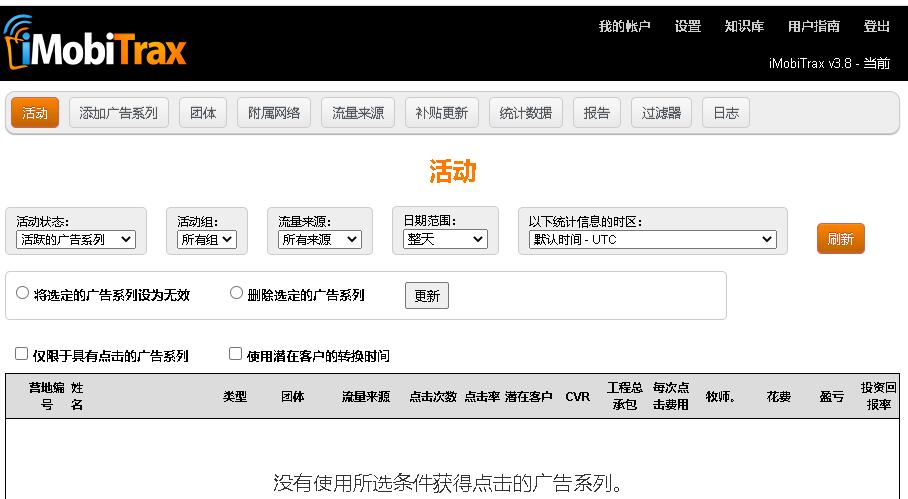Image resolution: width=908 pixels, height=499 pixels.
Task: Click 登出 to log out
Action: click(x=877, y=27)
